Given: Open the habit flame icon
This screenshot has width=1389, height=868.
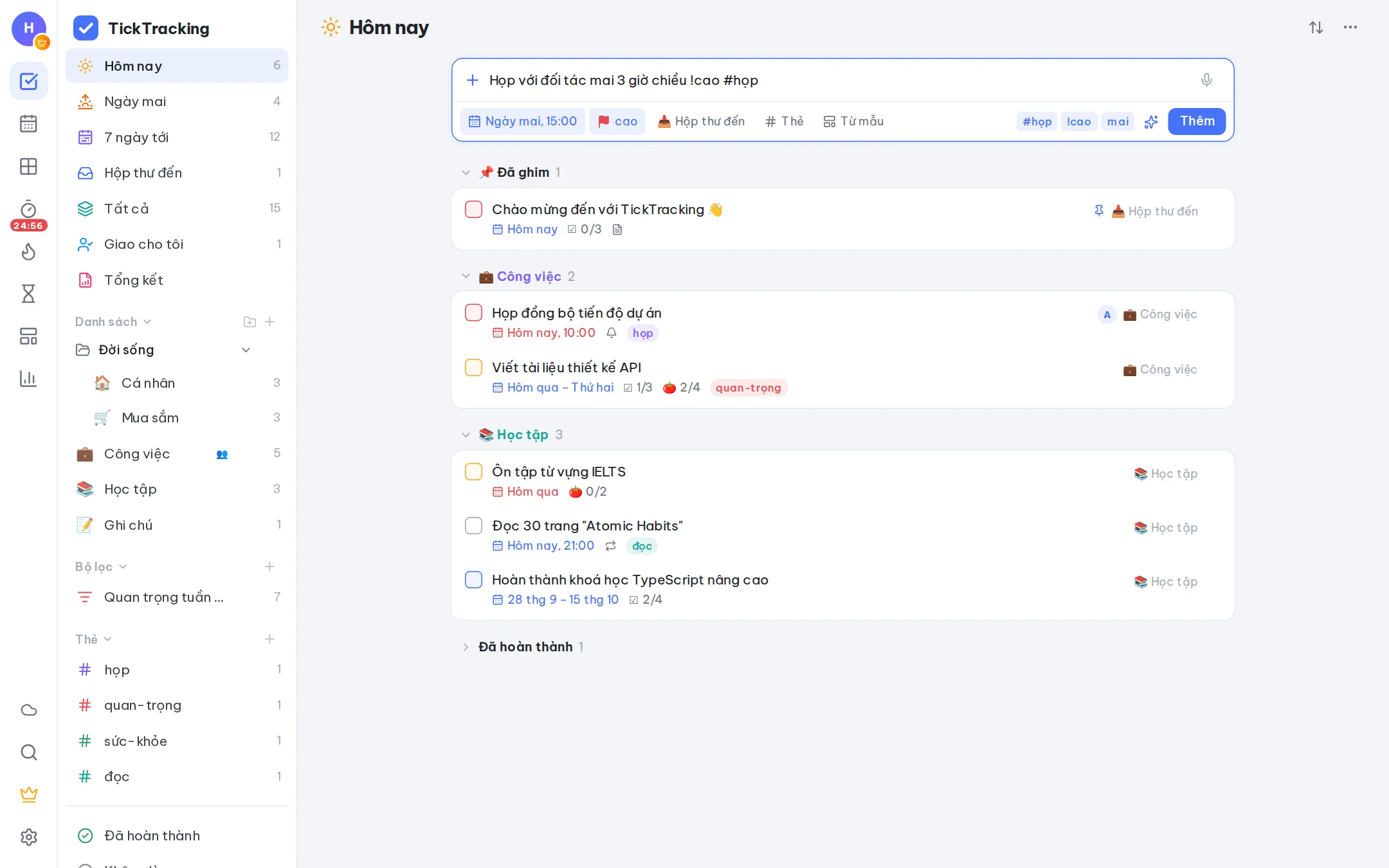Looking at the screenshot, I should (x=28, y=251).
